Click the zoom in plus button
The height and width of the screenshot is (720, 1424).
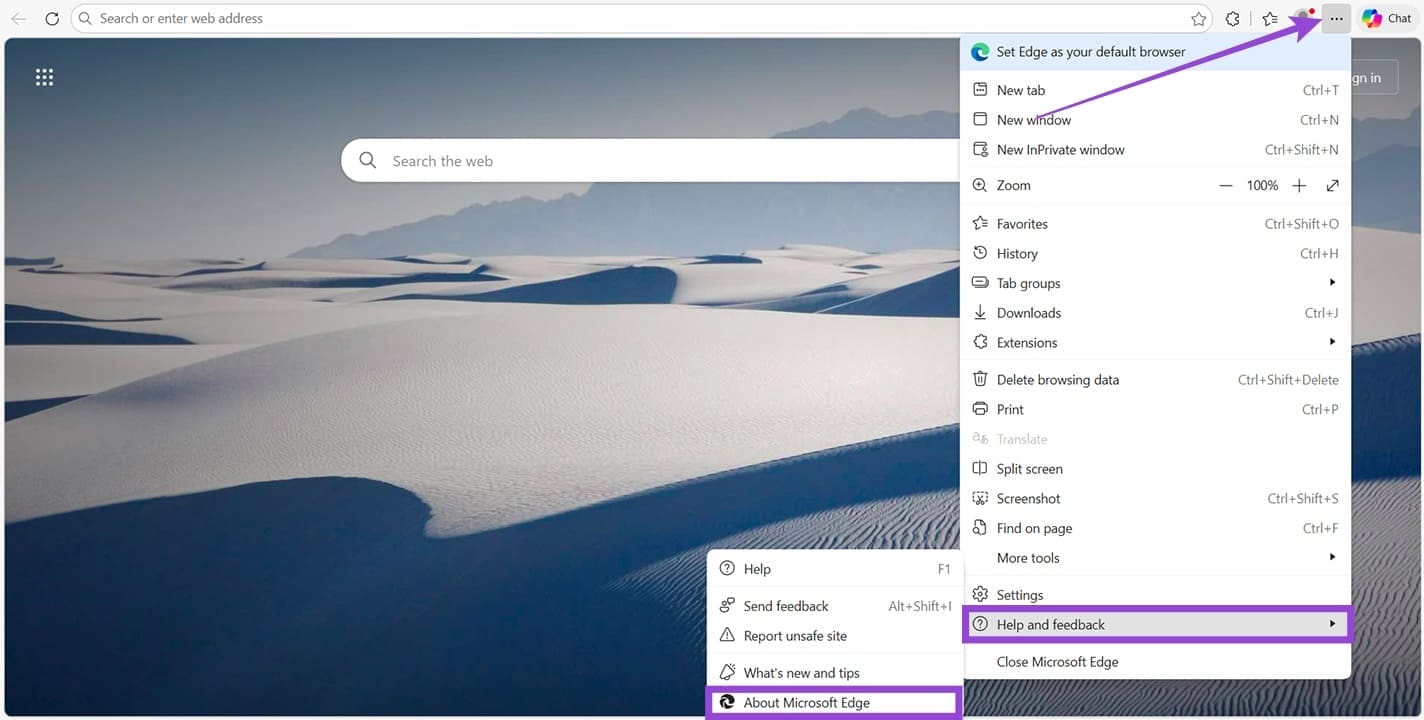point(1299,186)
